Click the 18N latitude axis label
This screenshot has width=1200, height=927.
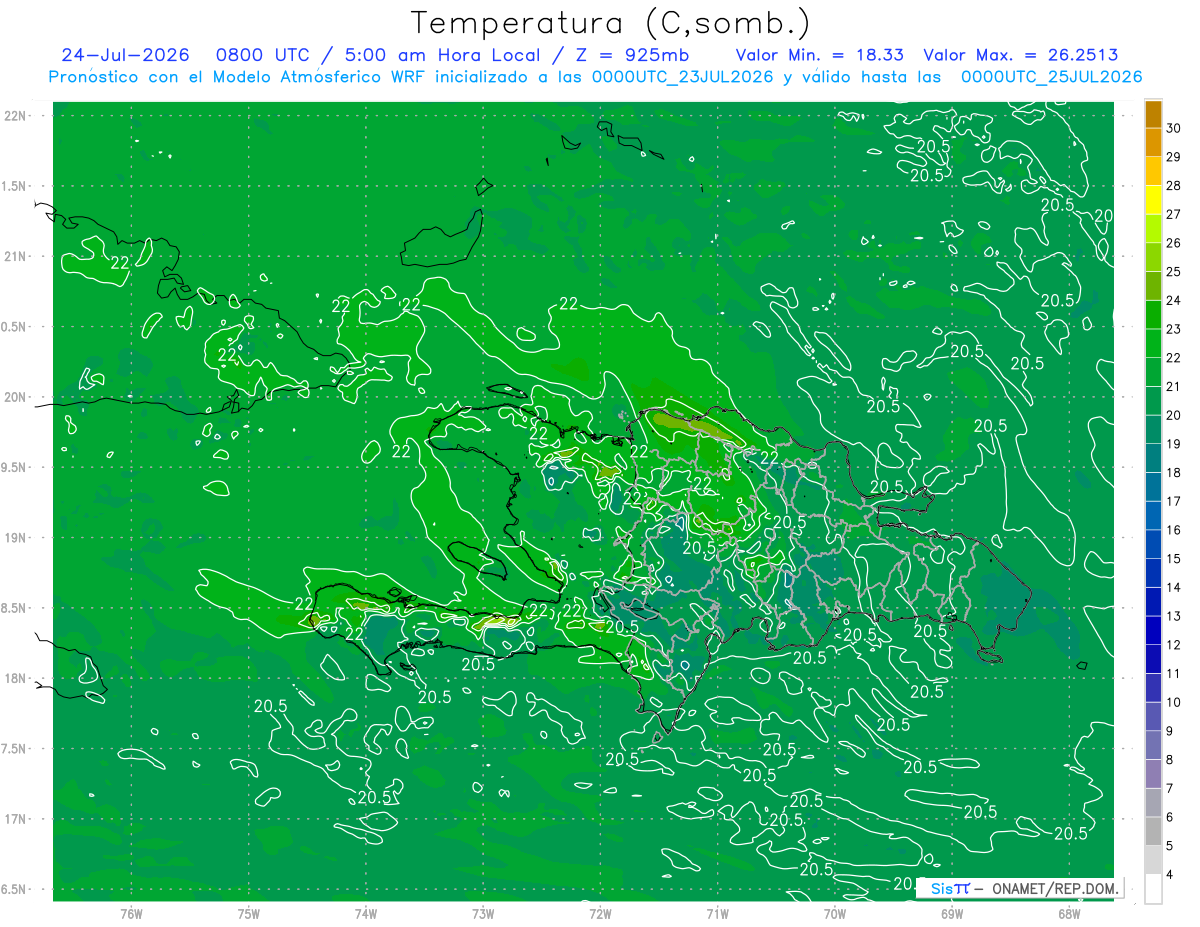point(16,678)
